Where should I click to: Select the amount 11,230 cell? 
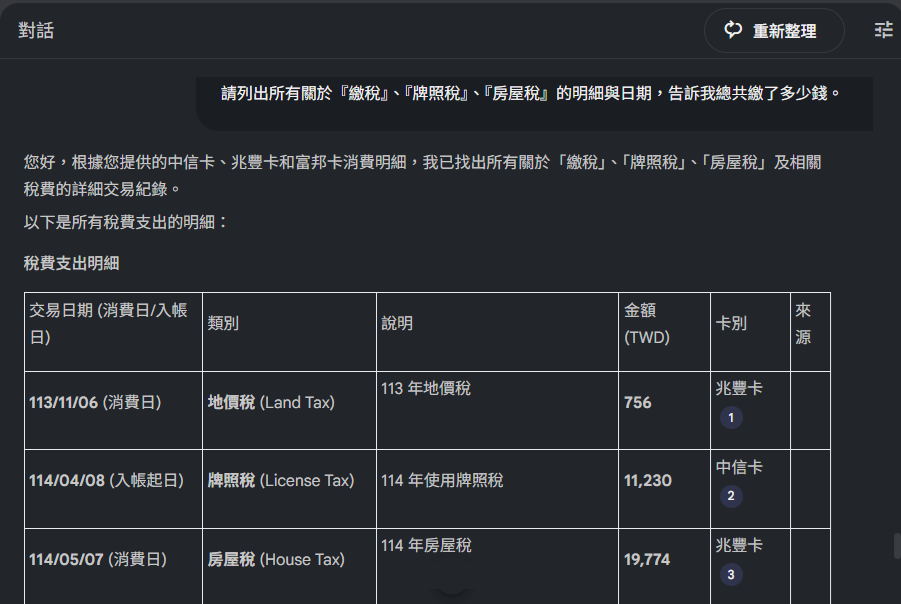pos(664,488)
